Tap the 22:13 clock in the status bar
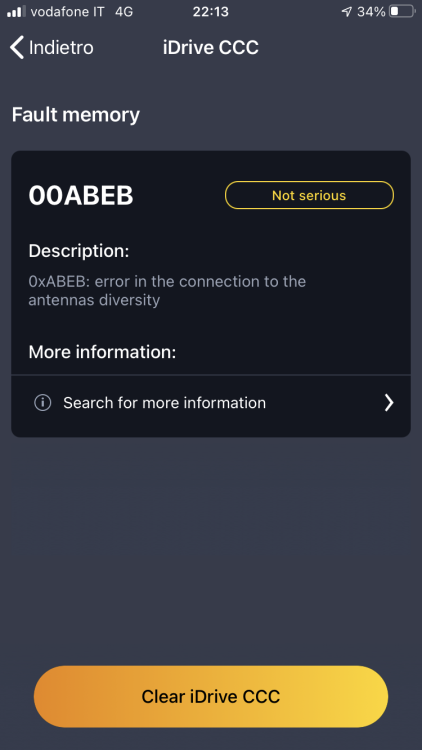This screenshot has height=750, width=422. tap(211, 11)
